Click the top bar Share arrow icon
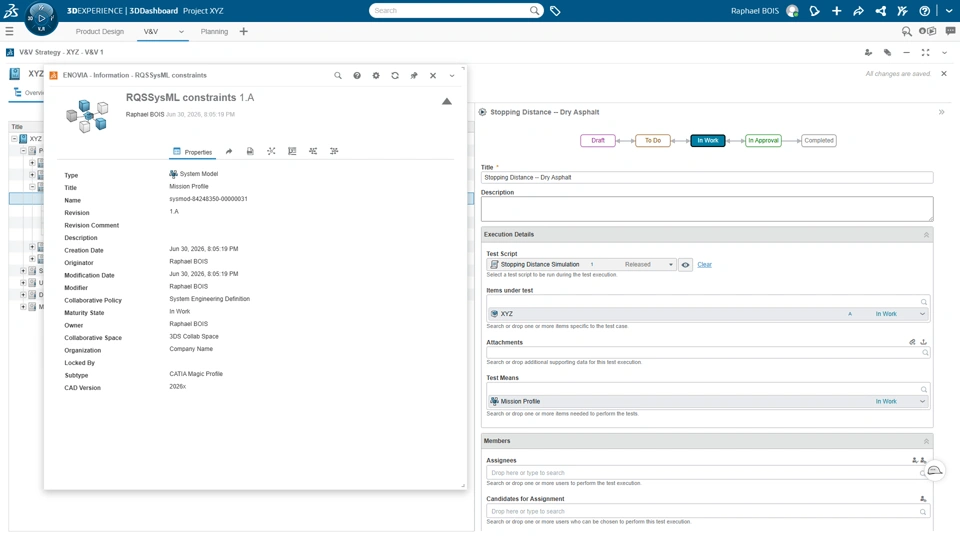This screenshot has width=960, height=540. point(858,10)
